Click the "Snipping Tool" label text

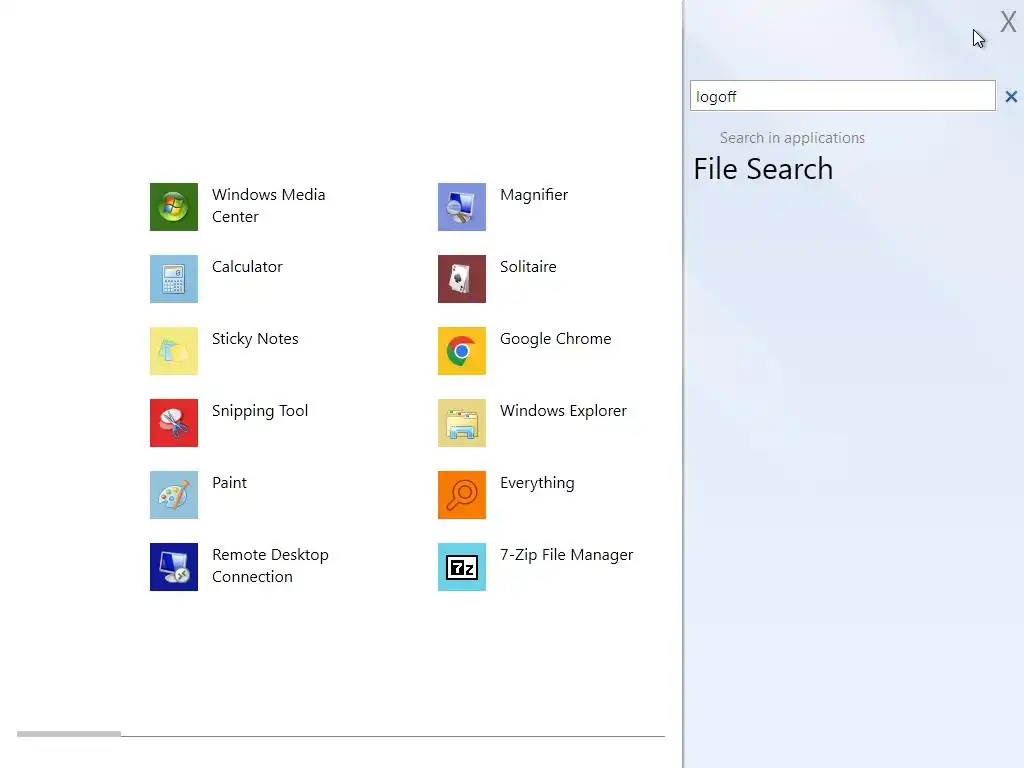(x=259, y=411)
